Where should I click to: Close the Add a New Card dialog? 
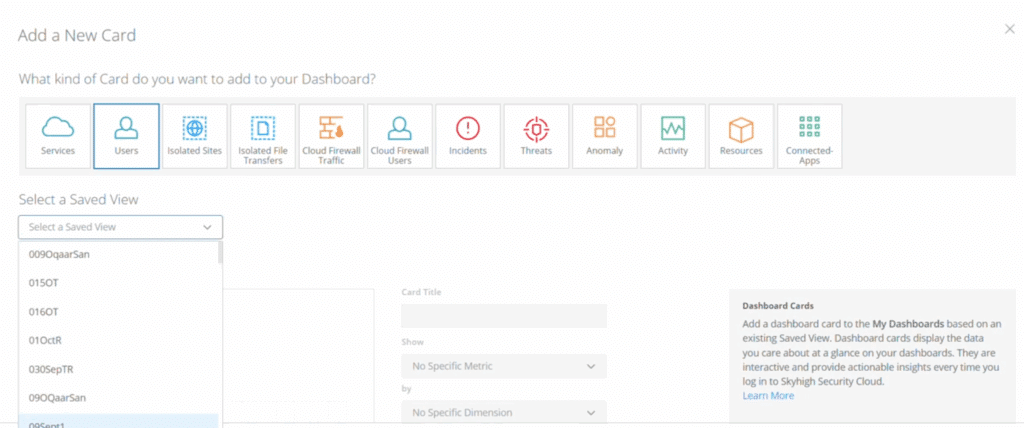(x=1009, y=30)
